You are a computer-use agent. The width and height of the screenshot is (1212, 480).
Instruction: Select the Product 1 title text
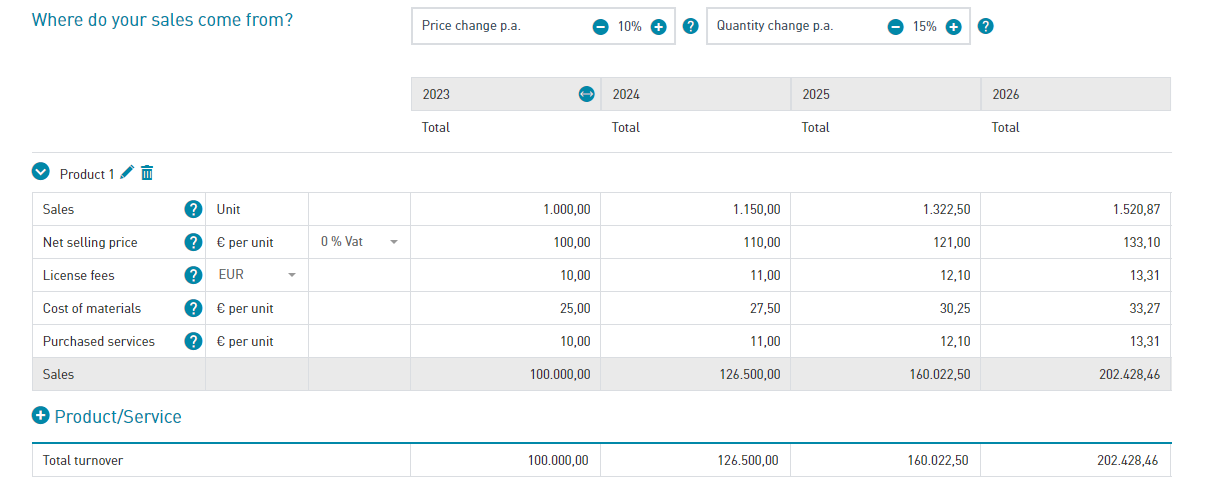click(x=87, y=174)
